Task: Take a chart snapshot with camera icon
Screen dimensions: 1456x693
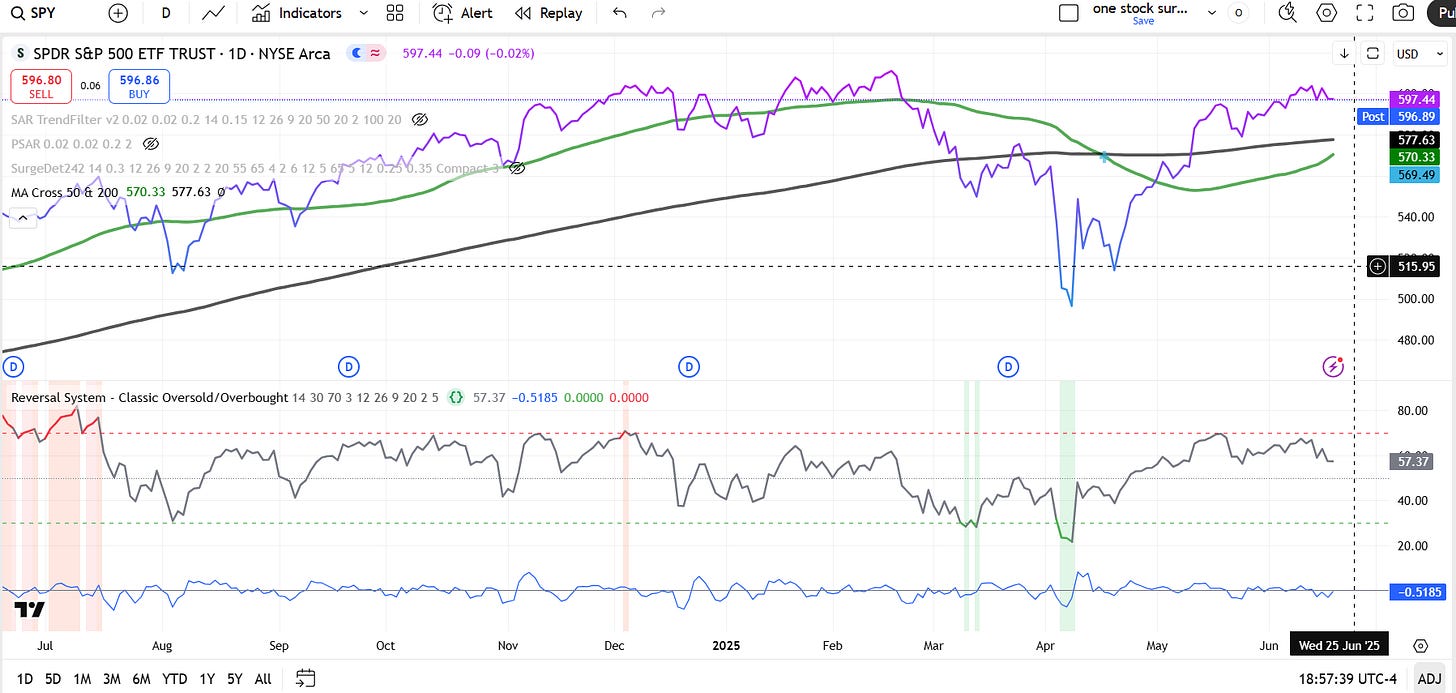Action: click(1404, 13)
